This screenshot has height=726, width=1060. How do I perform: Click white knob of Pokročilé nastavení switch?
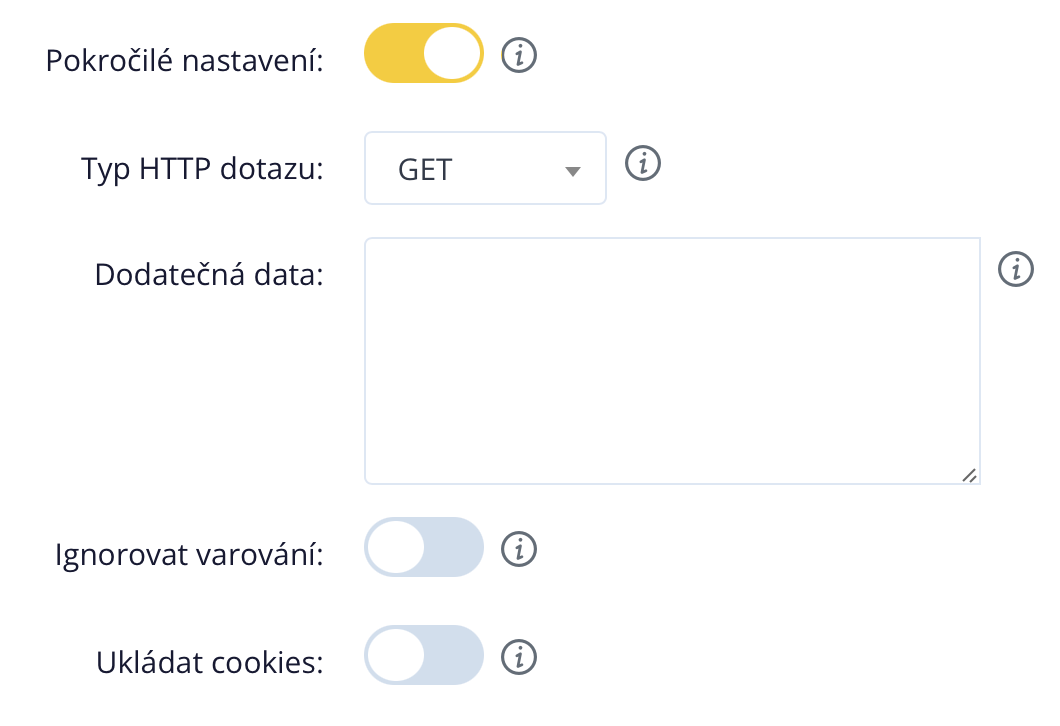point(453,54)
